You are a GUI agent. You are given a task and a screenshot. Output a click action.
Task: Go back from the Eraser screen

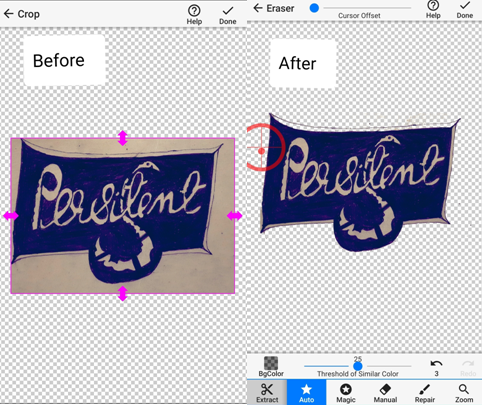tap(258, 8)
